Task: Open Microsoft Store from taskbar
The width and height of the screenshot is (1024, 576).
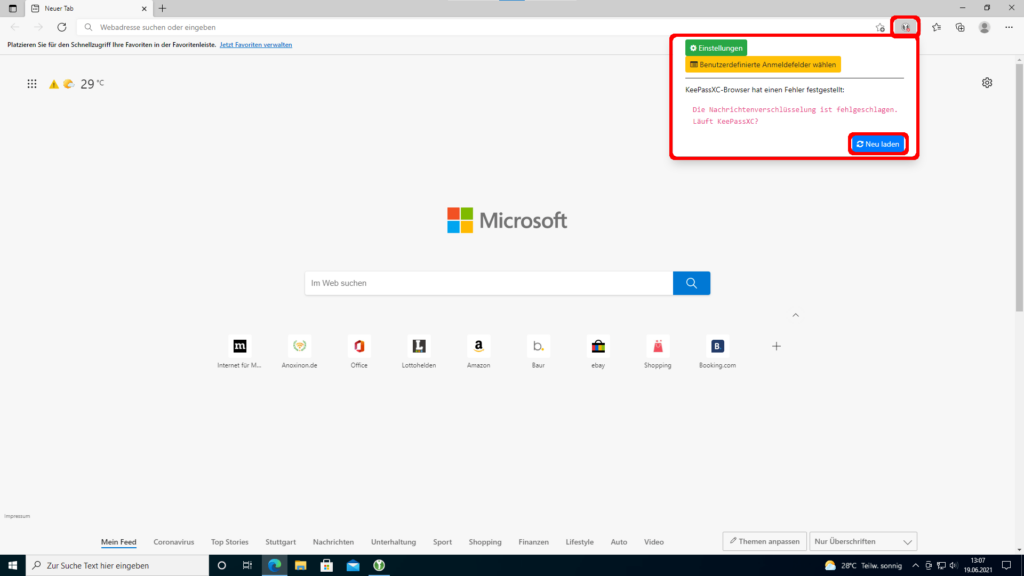Action: (327, 566)
